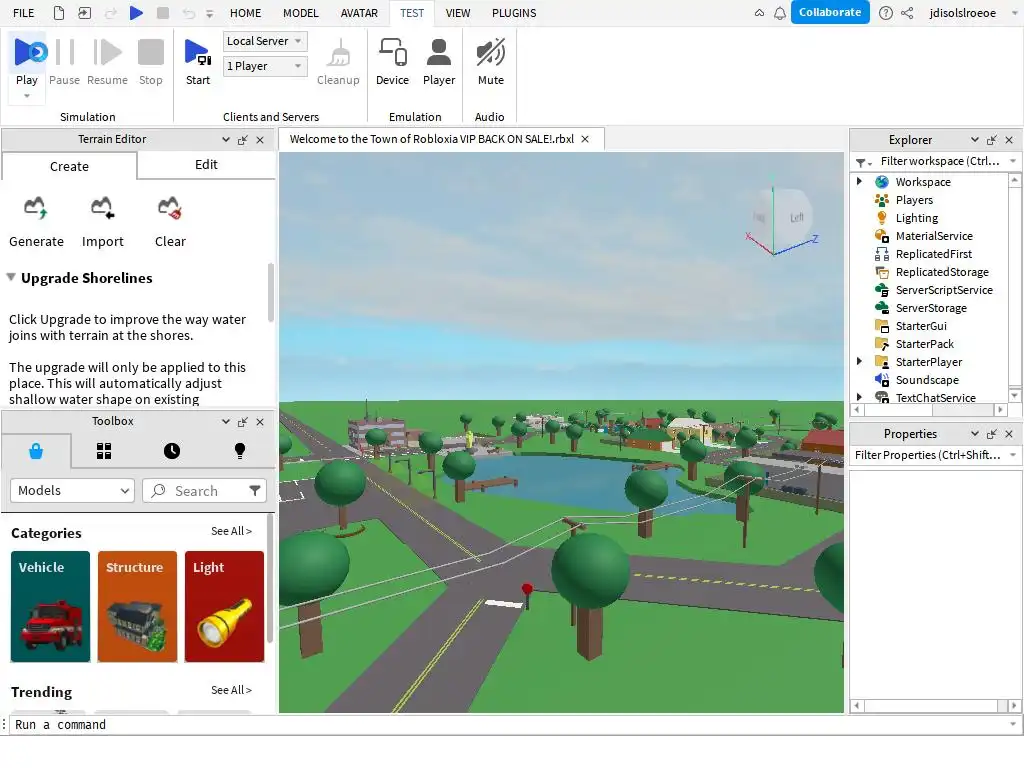Open the Toolbox Recent clock tab
The width and height of the screenshot is (1024, 768).
click(x=172, y=451)
